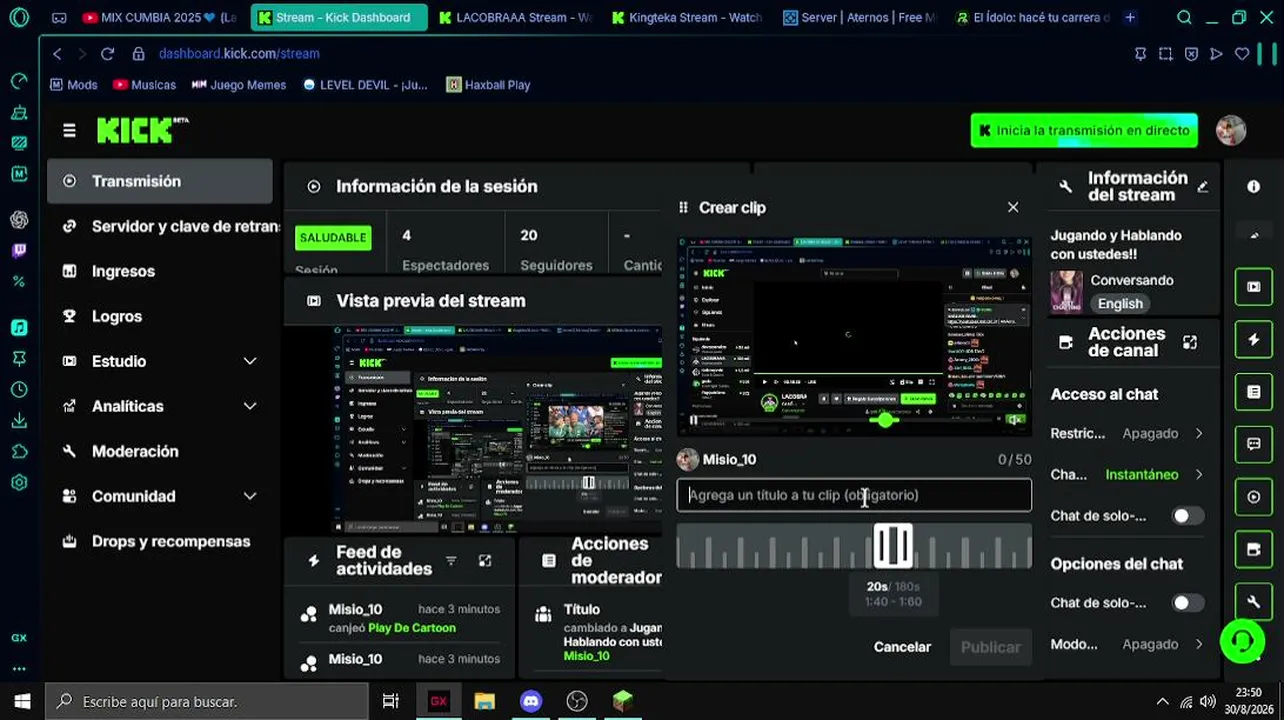Open the stream preview widget from the right toolbar
The height and width of the screenshot is (720, 1284).
[x=1254, y=287]
